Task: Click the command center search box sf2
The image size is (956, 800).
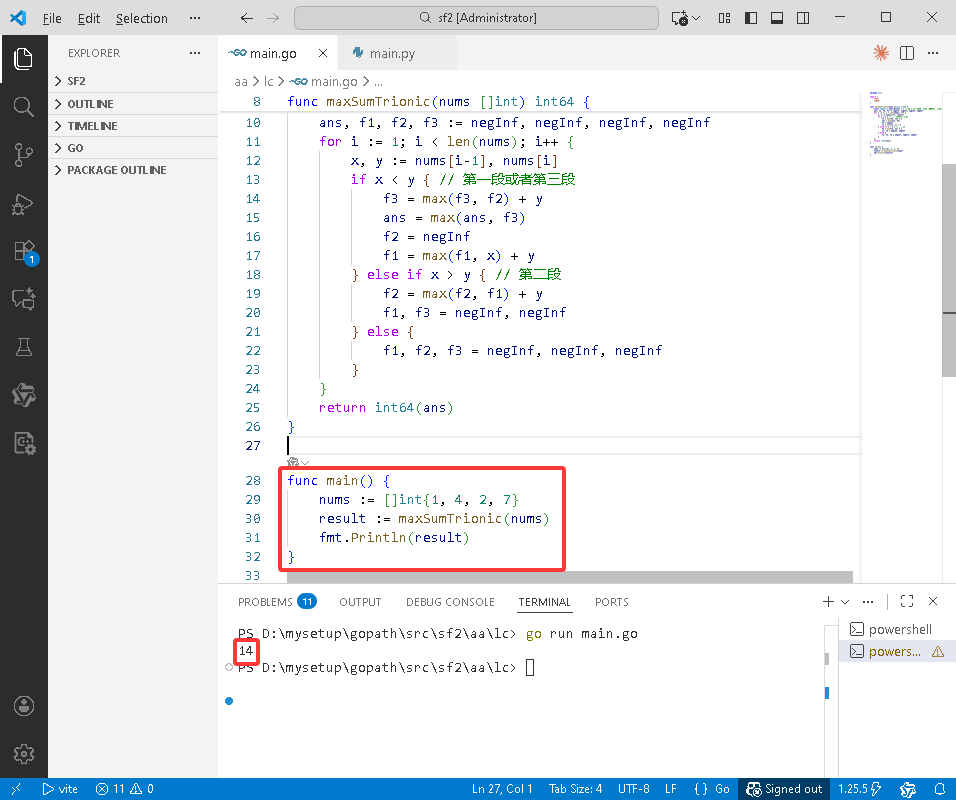Action: pyautogui.click(x=476, y=18)
